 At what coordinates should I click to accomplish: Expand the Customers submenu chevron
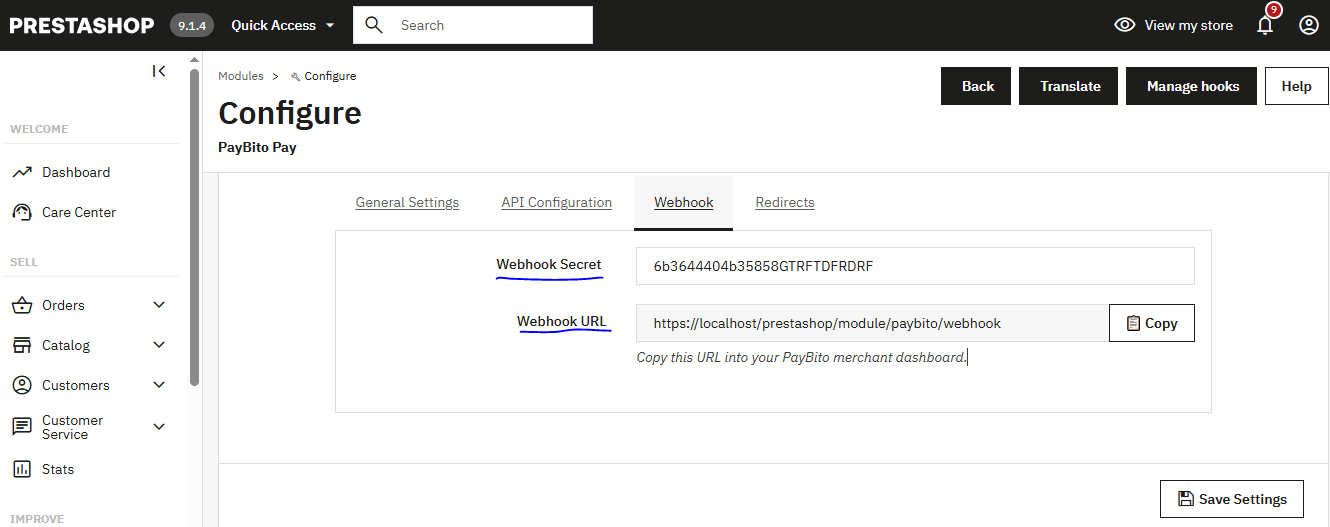159,385
